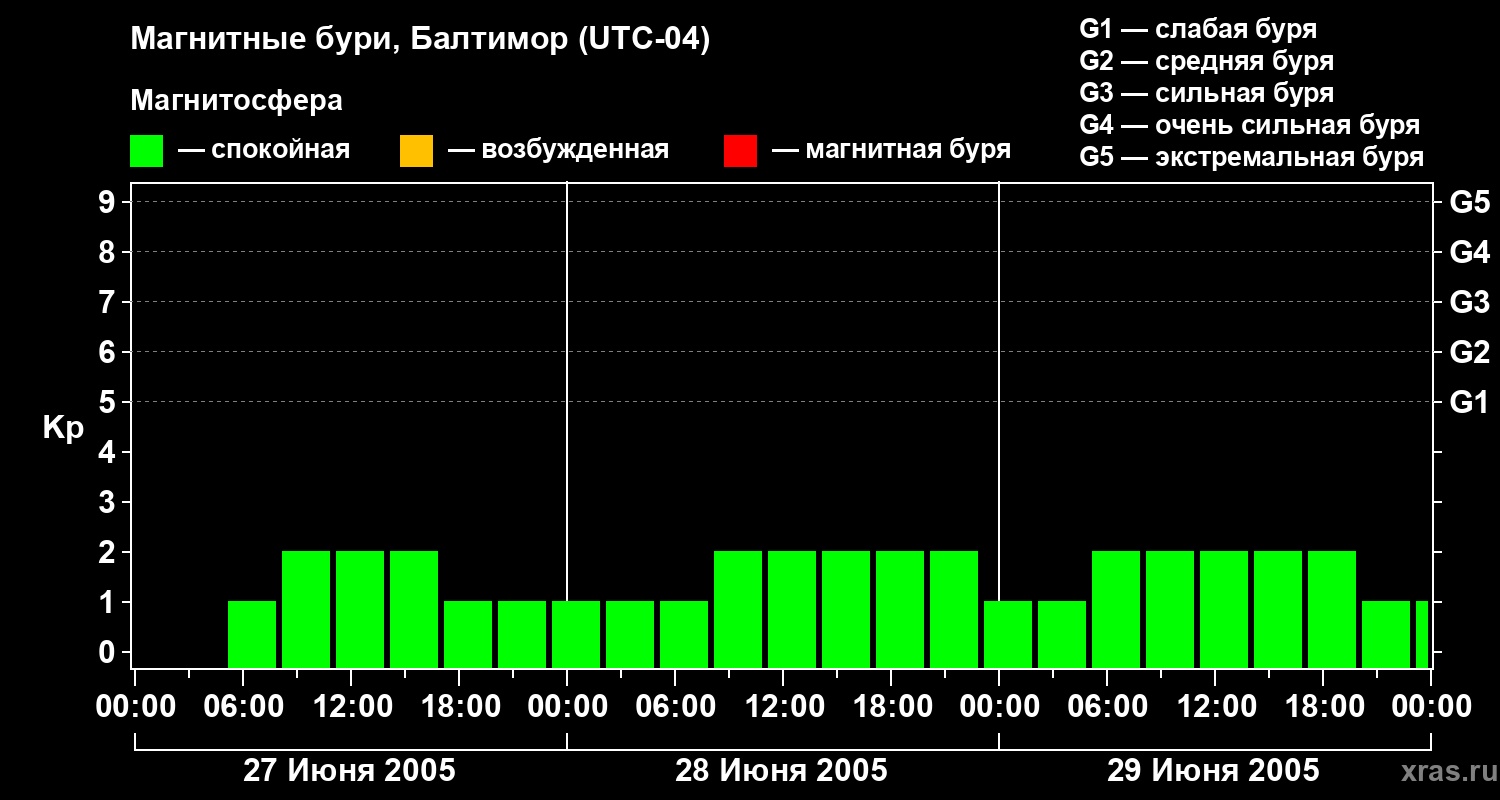Click the '12:00' tick label for 28 June
This screenshot has width=1500, height=800.
783,707
